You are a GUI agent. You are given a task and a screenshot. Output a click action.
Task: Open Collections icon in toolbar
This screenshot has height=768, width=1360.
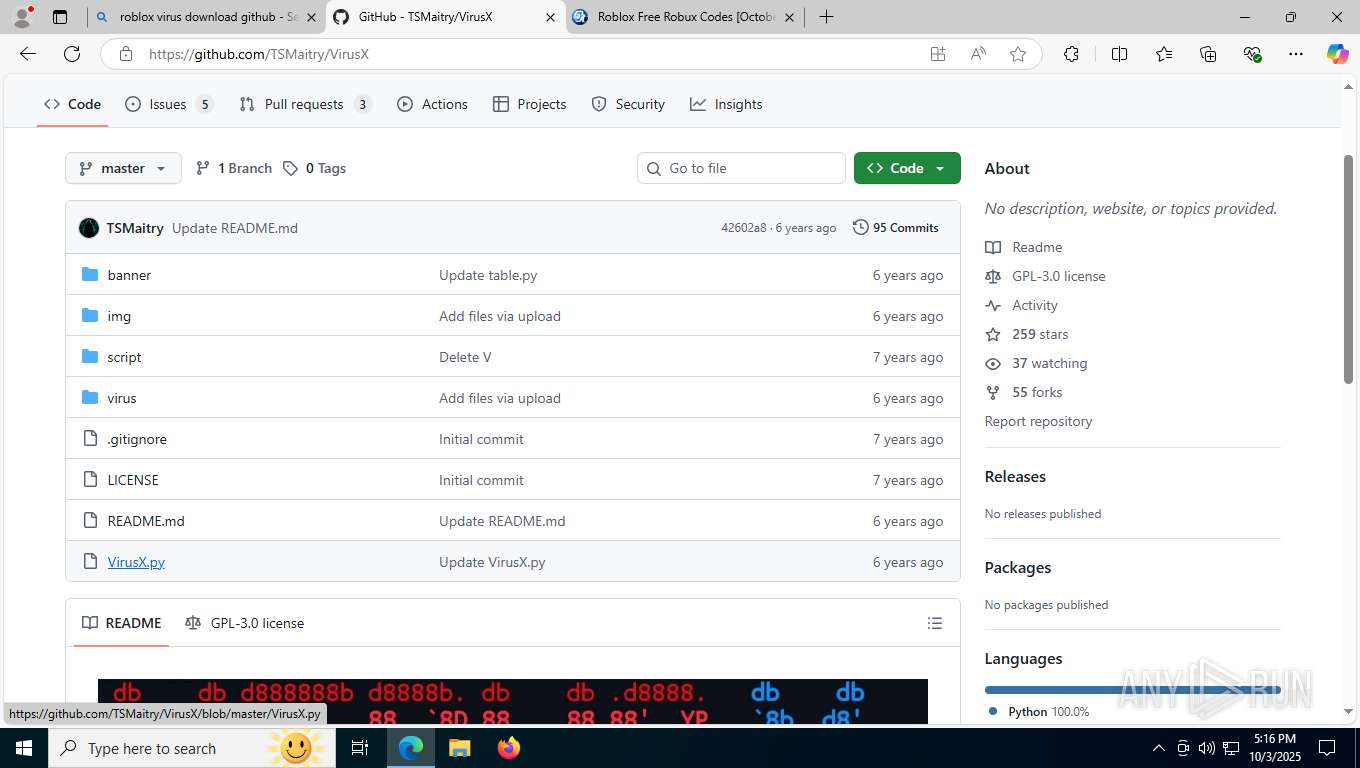click(1208, 54)
